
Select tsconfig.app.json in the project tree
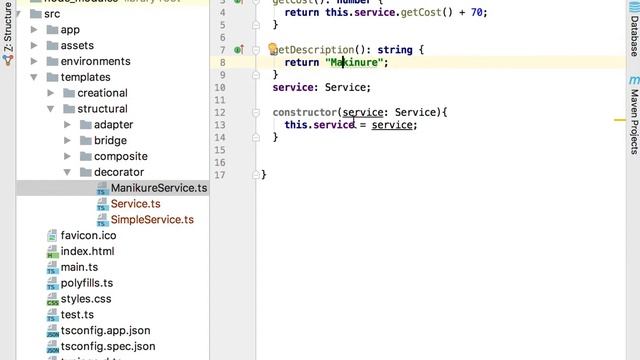tap(105, 331)
